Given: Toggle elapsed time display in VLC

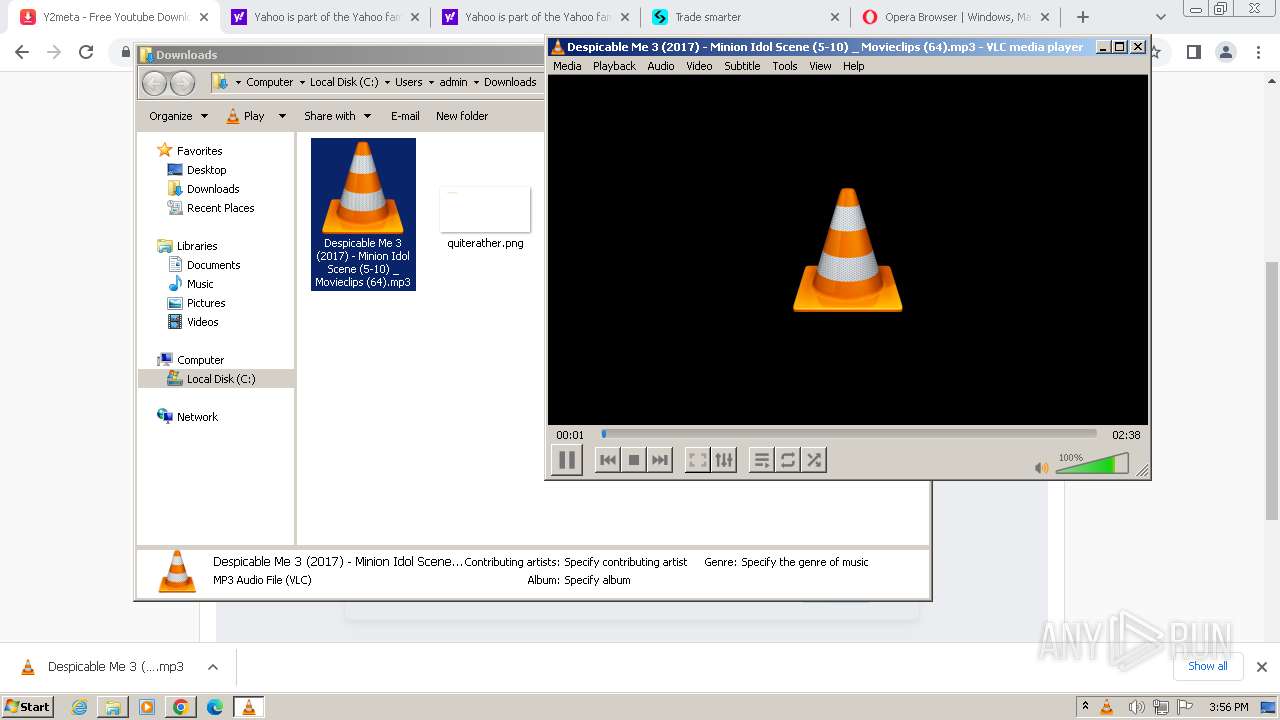Looking at the screenshot, I should tap(570, 435).
